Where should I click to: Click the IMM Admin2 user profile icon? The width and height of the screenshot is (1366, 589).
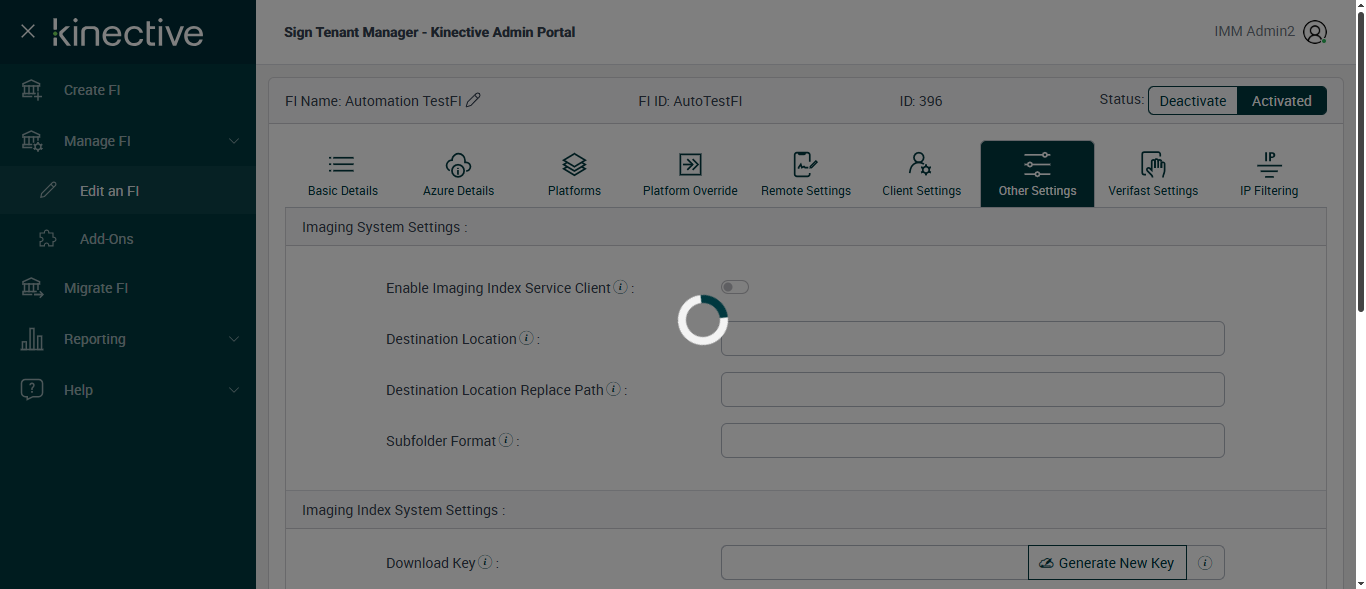click(x=1315, y=32)
